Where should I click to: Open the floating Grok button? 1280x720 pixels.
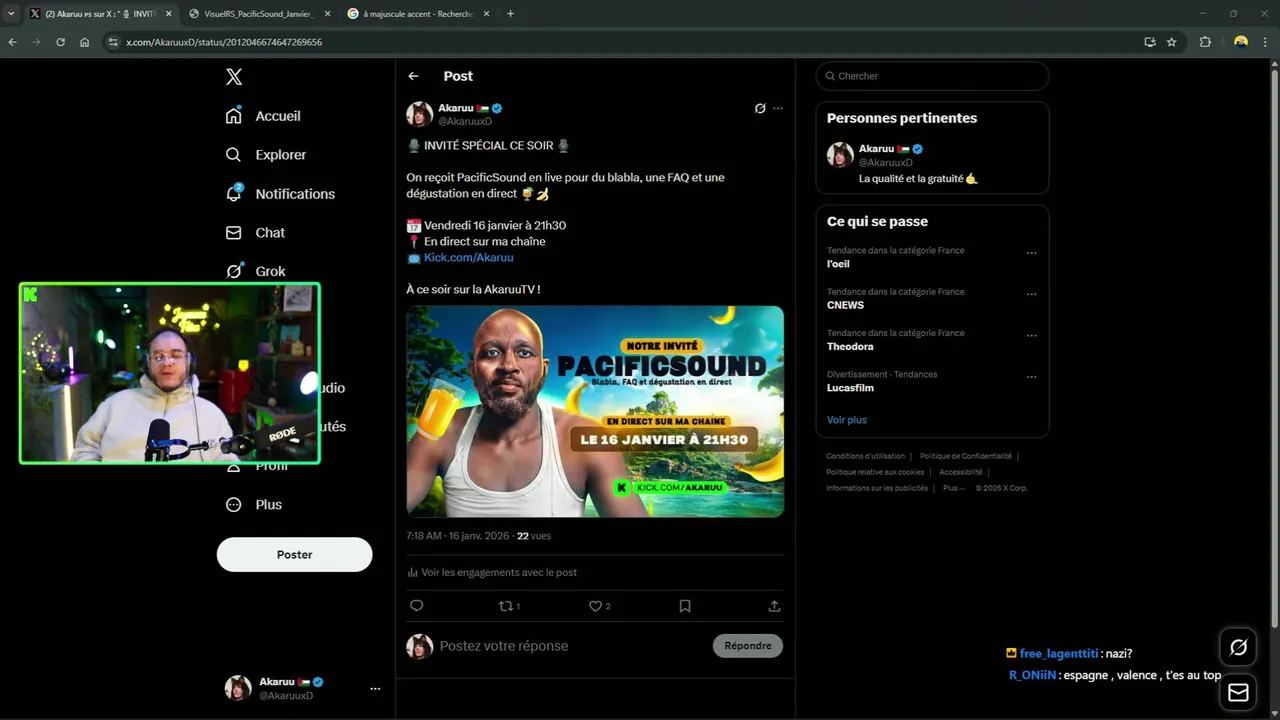[1238, 648]
